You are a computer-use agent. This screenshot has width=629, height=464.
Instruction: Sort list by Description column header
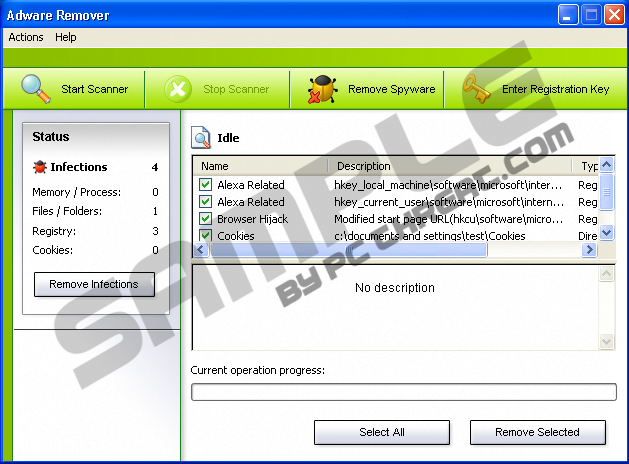point(450,166)
